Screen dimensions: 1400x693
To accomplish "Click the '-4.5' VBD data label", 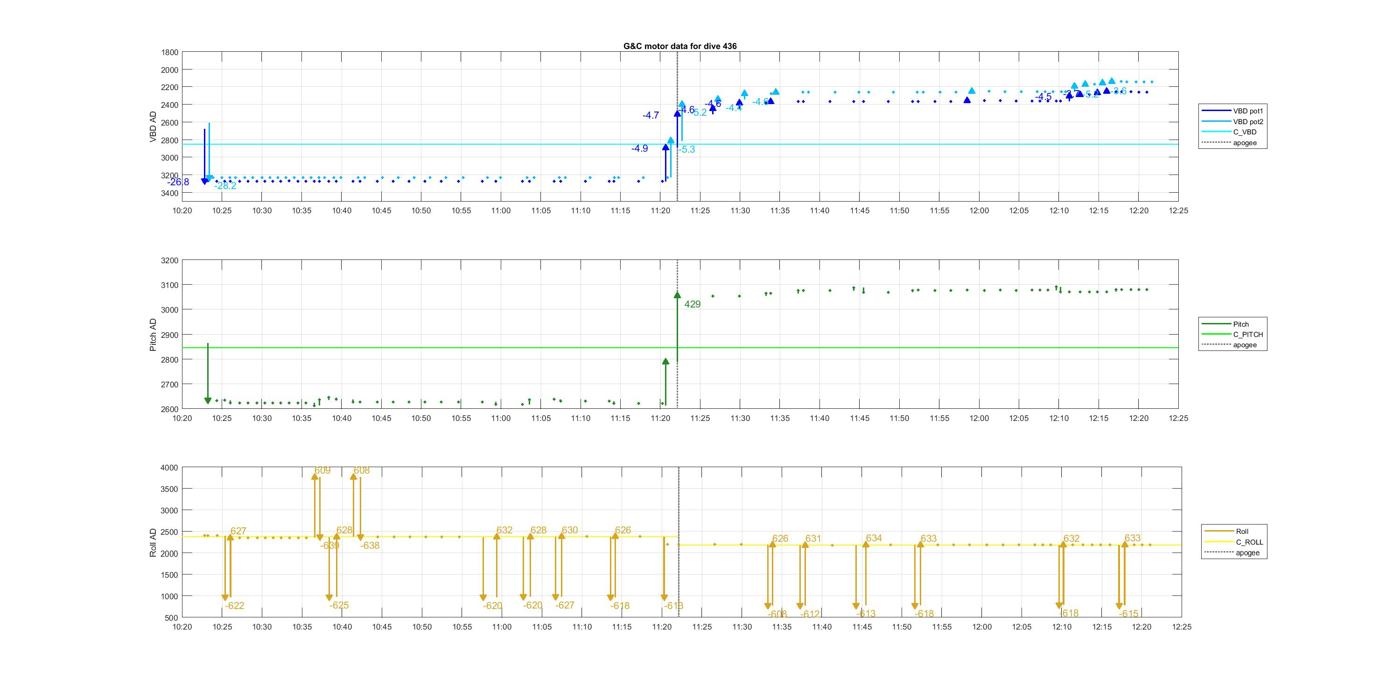I will [1043, 97].
